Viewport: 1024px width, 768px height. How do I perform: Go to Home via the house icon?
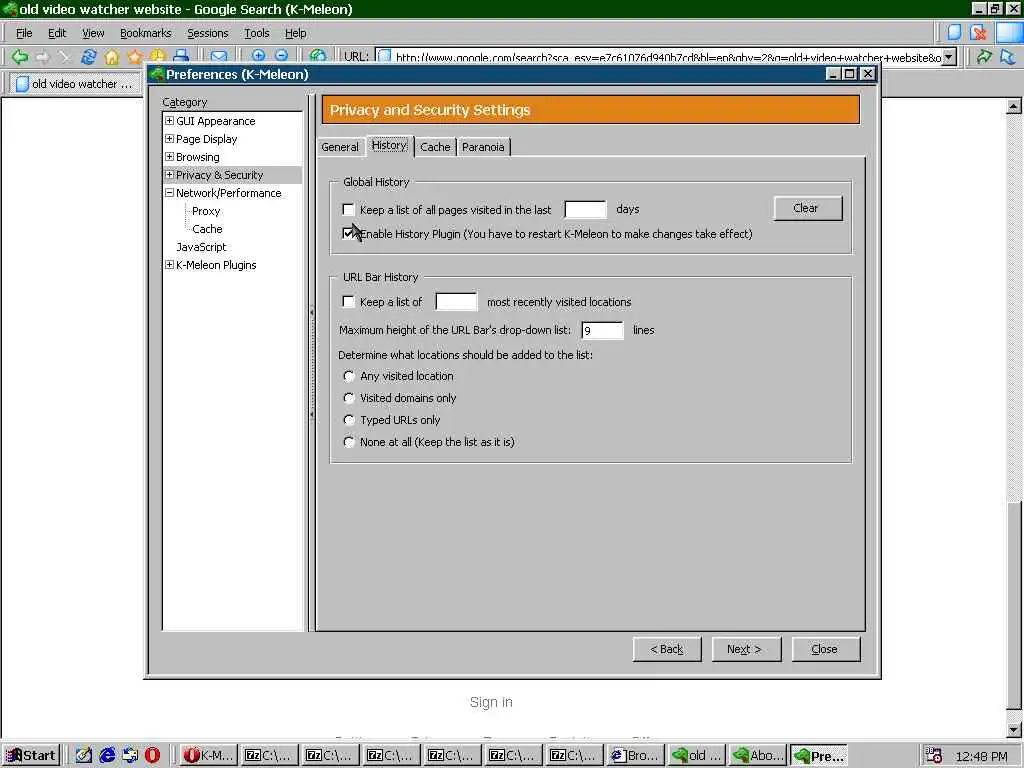(x=112, y=57)
